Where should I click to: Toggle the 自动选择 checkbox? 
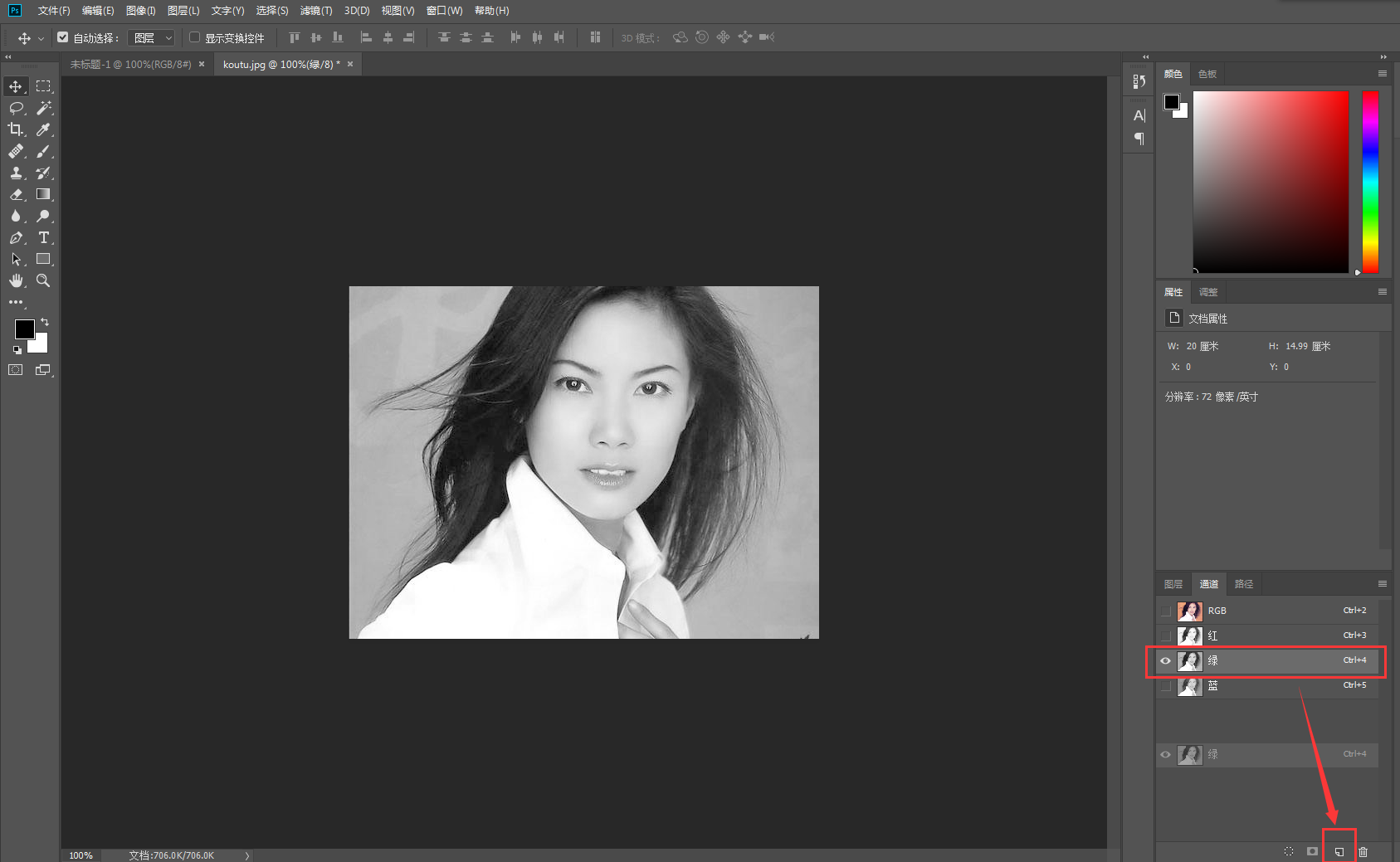(63, 37)
